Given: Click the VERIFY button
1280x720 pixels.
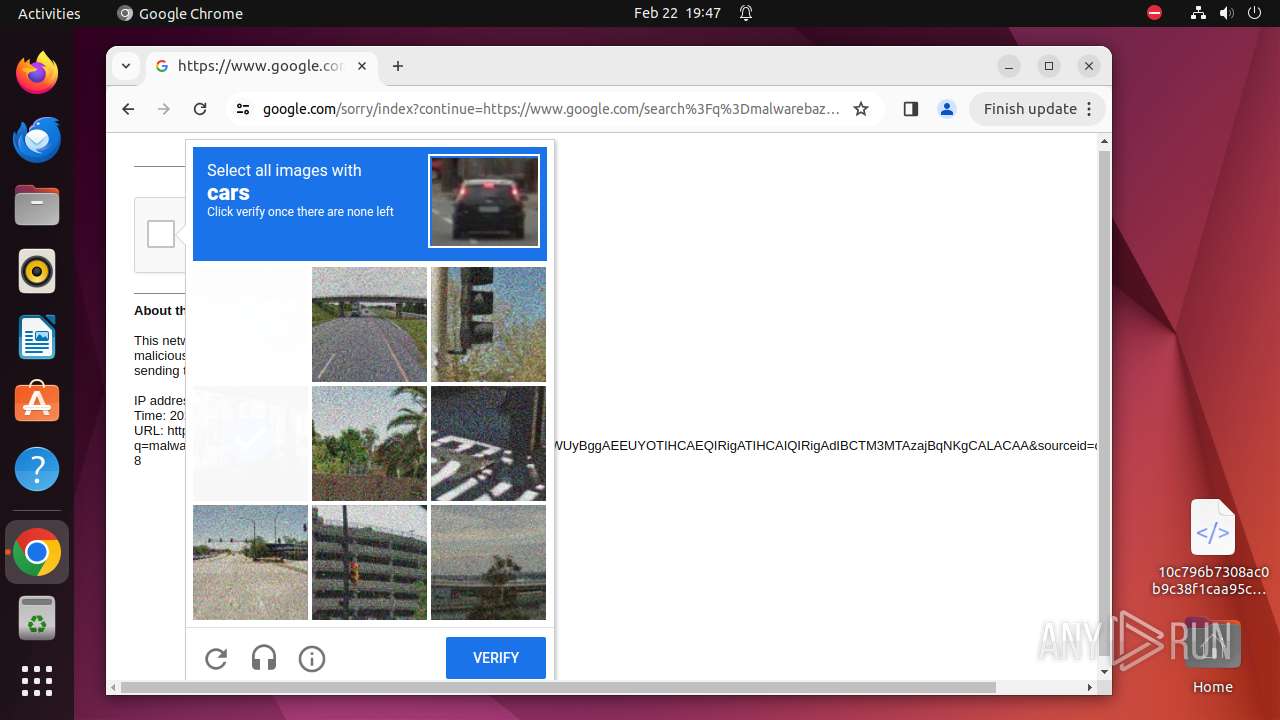Looking at the screenshot, I should click(x=496, y=658).
